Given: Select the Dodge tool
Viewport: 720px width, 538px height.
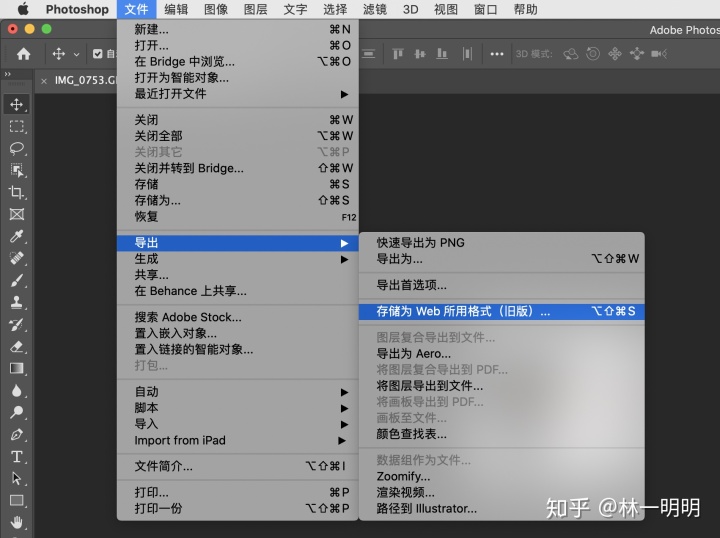Looking at the screenshot, I should pyautogui.click(x=17, y=412).
